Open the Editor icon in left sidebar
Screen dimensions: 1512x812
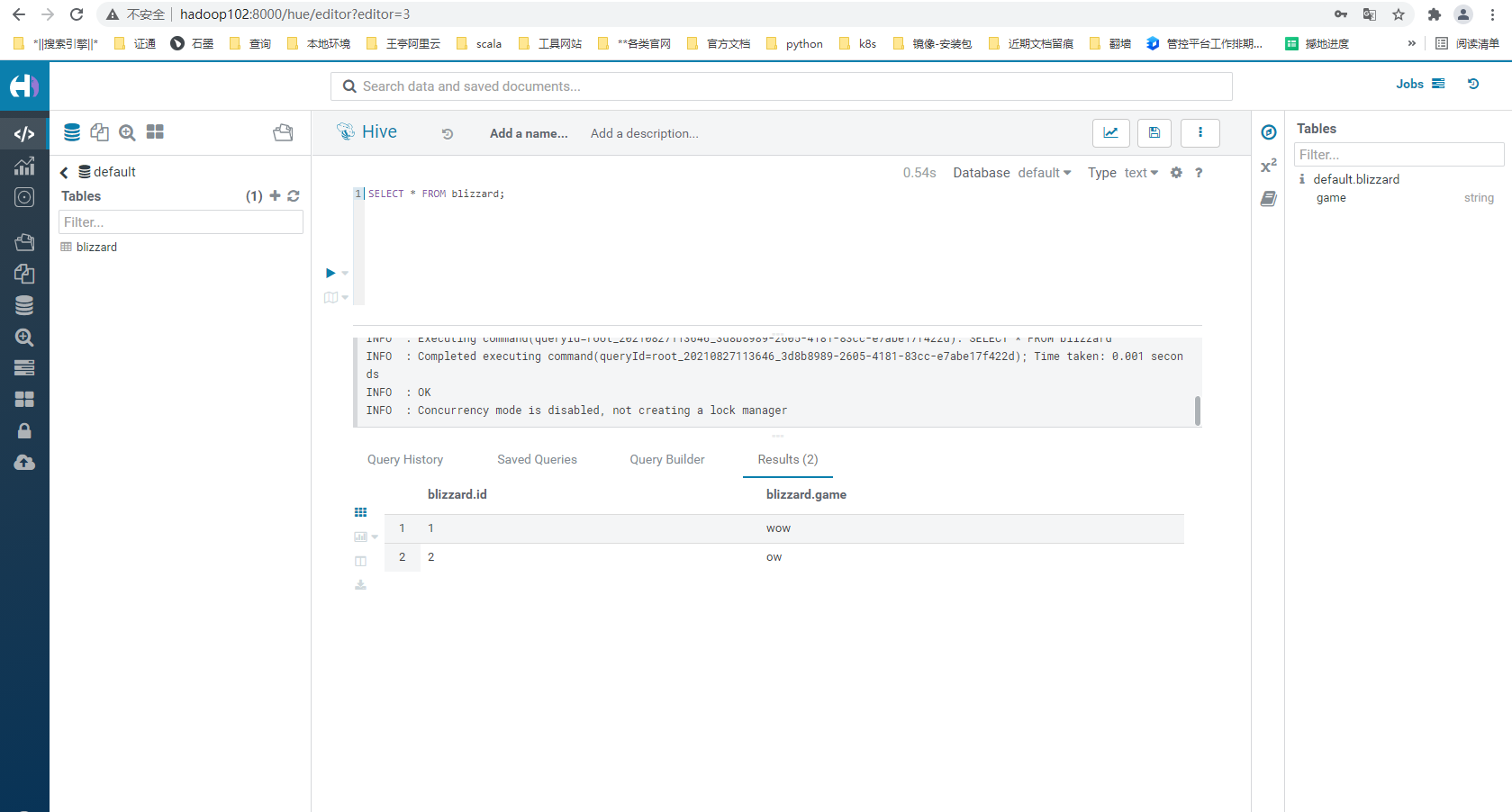click(24, 134)
